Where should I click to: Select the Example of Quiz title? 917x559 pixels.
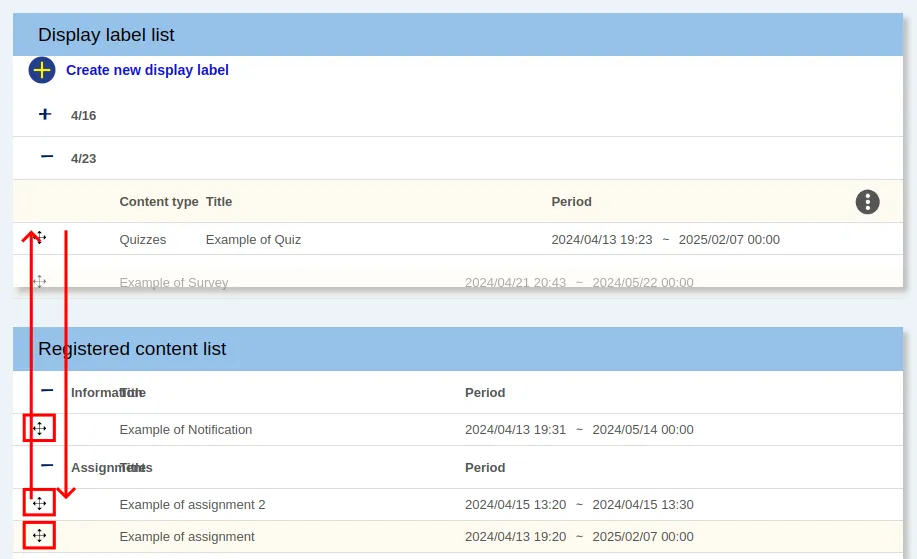(253, 240)
